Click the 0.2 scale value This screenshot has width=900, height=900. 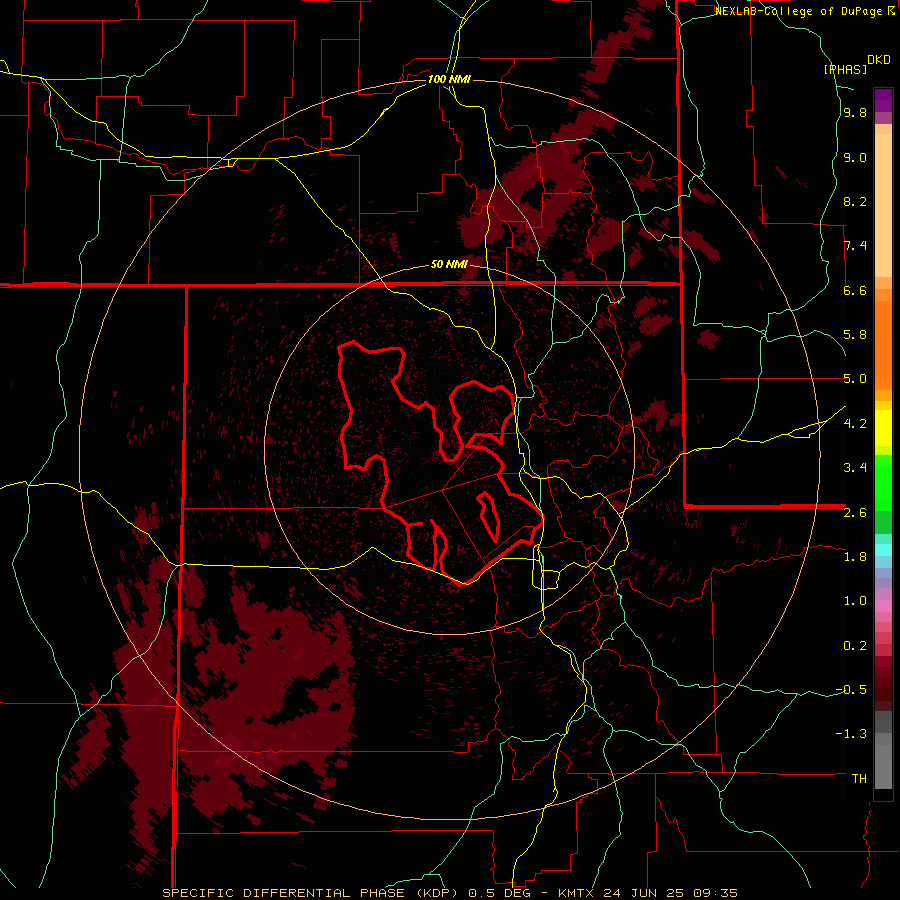(x=855, y=646)
